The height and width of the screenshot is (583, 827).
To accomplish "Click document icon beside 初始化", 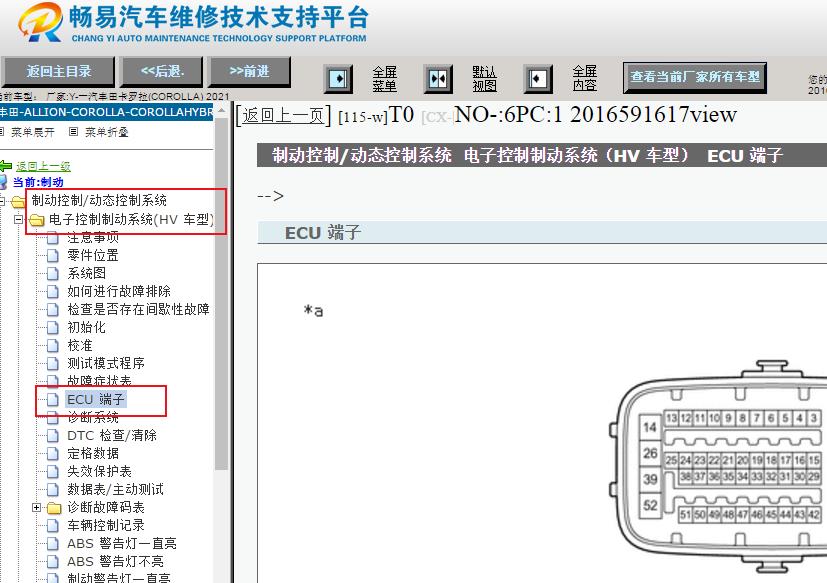I will tap(53, 328).
